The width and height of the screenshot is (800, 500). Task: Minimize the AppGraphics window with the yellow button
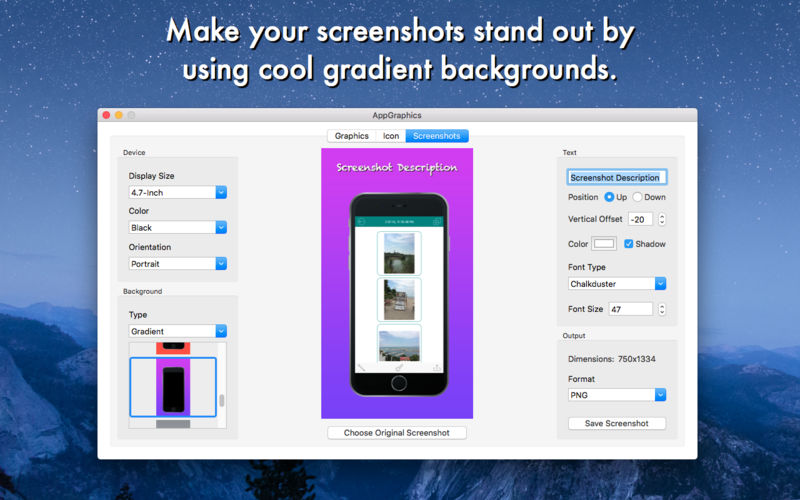pyautogui.click(x=119, y=115)
